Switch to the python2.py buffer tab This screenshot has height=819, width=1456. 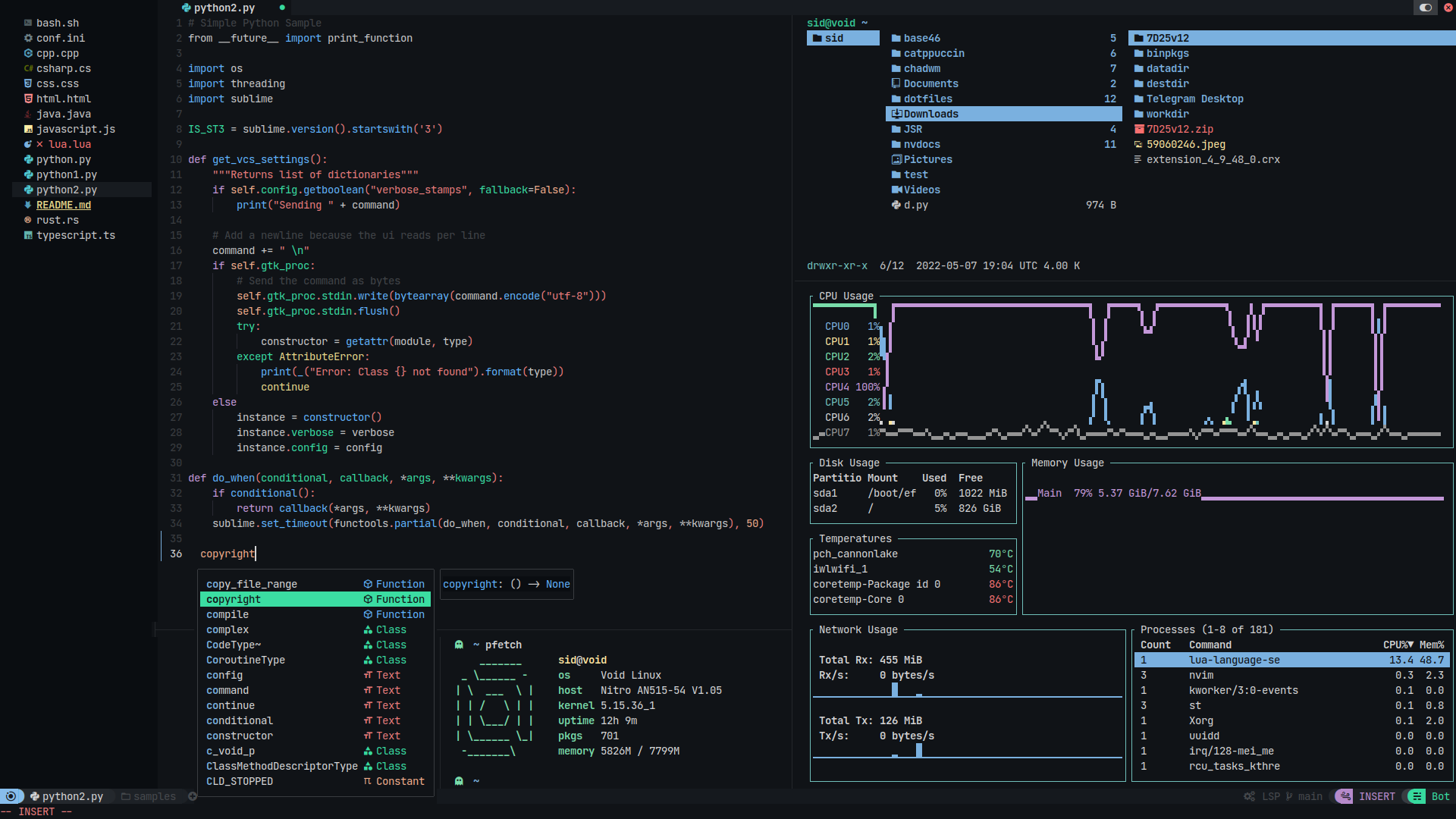224,8
